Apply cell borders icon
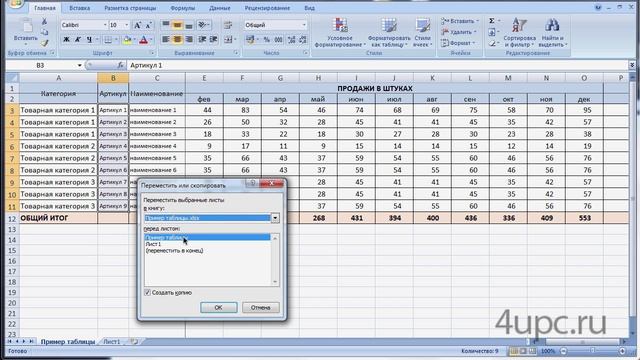The image size is (640, 360). pos(107,40)
